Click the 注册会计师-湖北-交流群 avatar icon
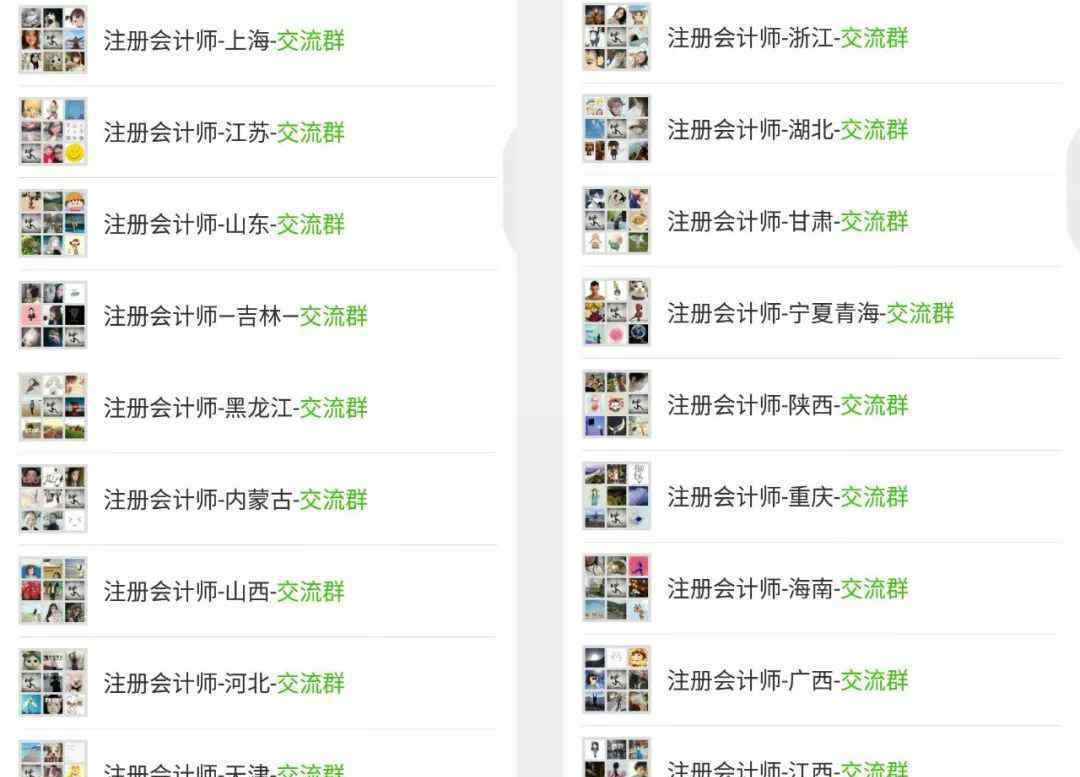 pyautogui.click(x=616, y=129)
